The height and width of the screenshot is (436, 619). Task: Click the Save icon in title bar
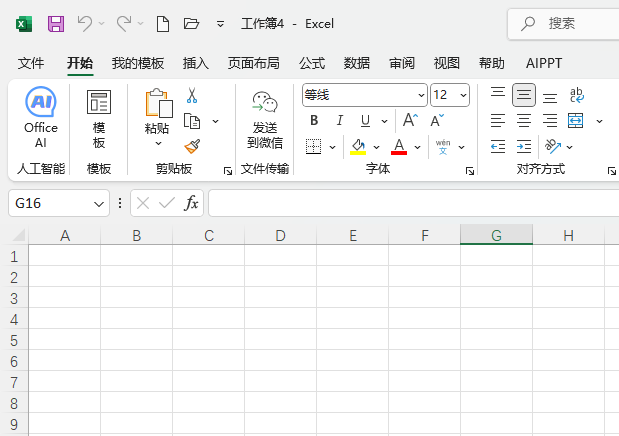[x=56, y=24]
